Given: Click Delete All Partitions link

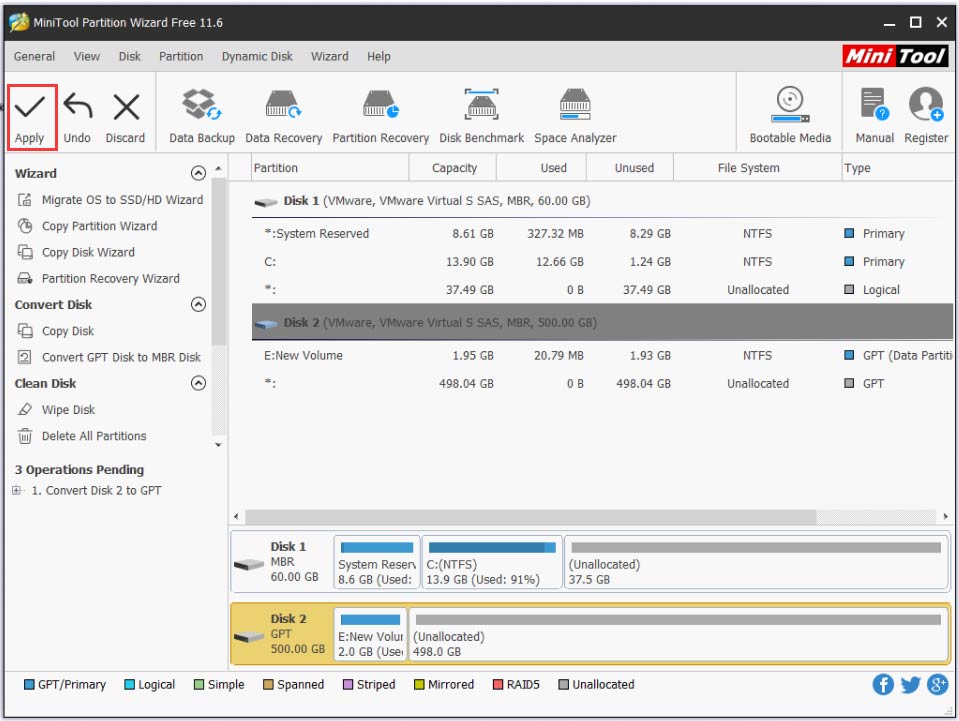Looking at the screenshot, I should [x=94, y=437].
